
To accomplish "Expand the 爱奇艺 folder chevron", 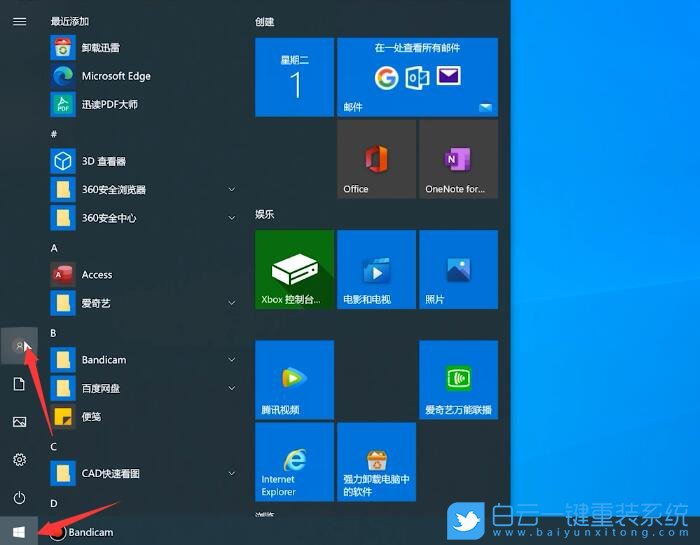I will [232, 303].
